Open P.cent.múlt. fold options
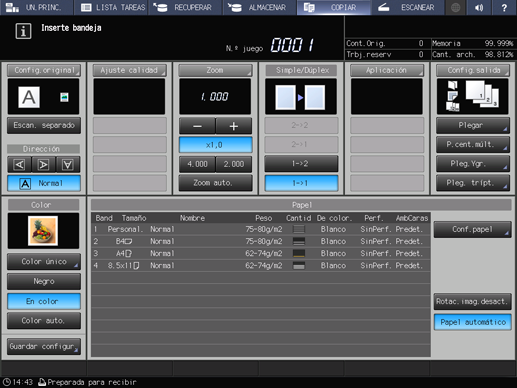 pyautogui.click(x=473, y=144)
